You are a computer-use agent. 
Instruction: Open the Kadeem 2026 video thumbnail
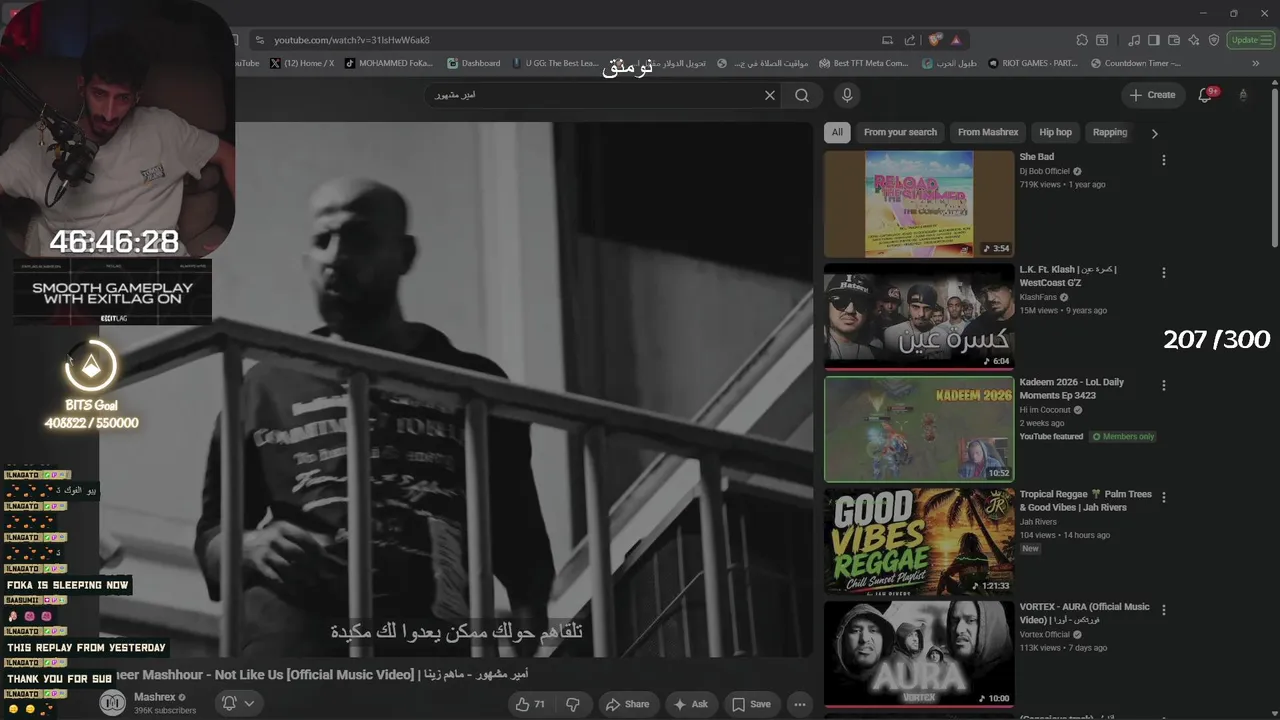[x=919, y=429]
